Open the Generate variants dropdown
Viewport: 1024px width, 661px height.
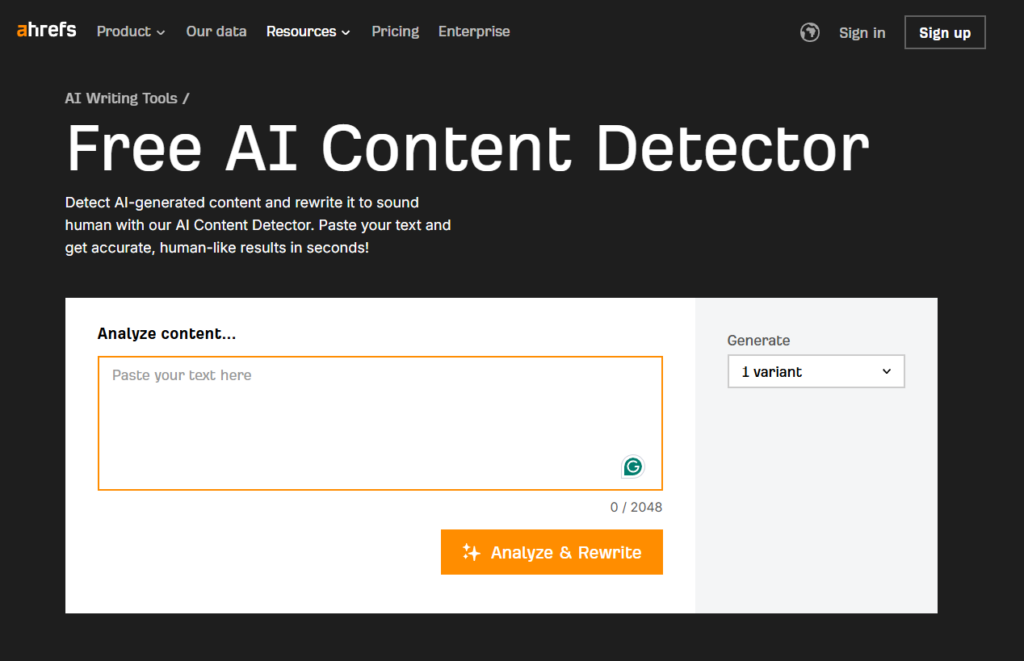click(x=815, y=371)
